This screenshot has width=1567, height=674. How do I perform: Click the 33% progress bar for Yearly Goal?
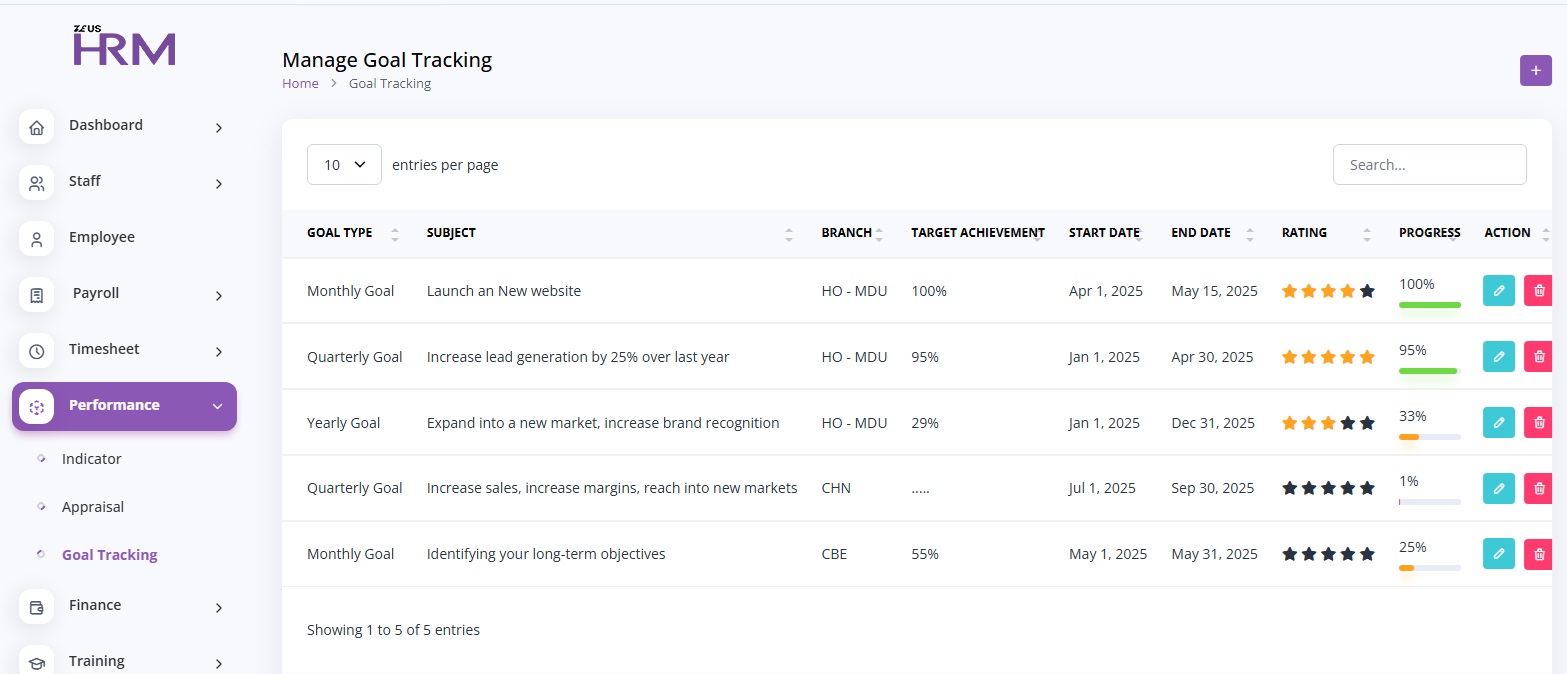click(x=1429, y=437)
